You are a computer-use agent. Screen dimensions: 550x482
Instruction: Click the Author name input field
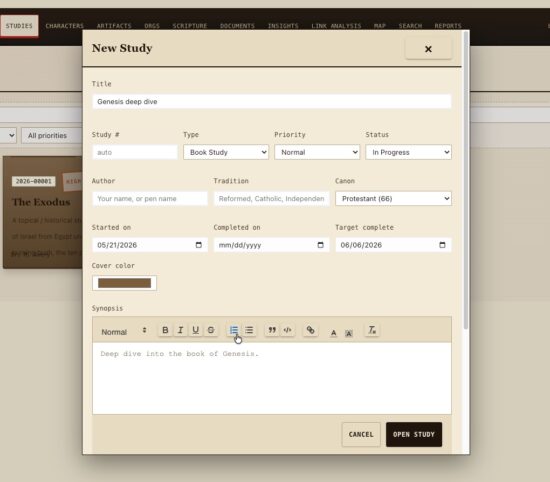click(150, 199)
